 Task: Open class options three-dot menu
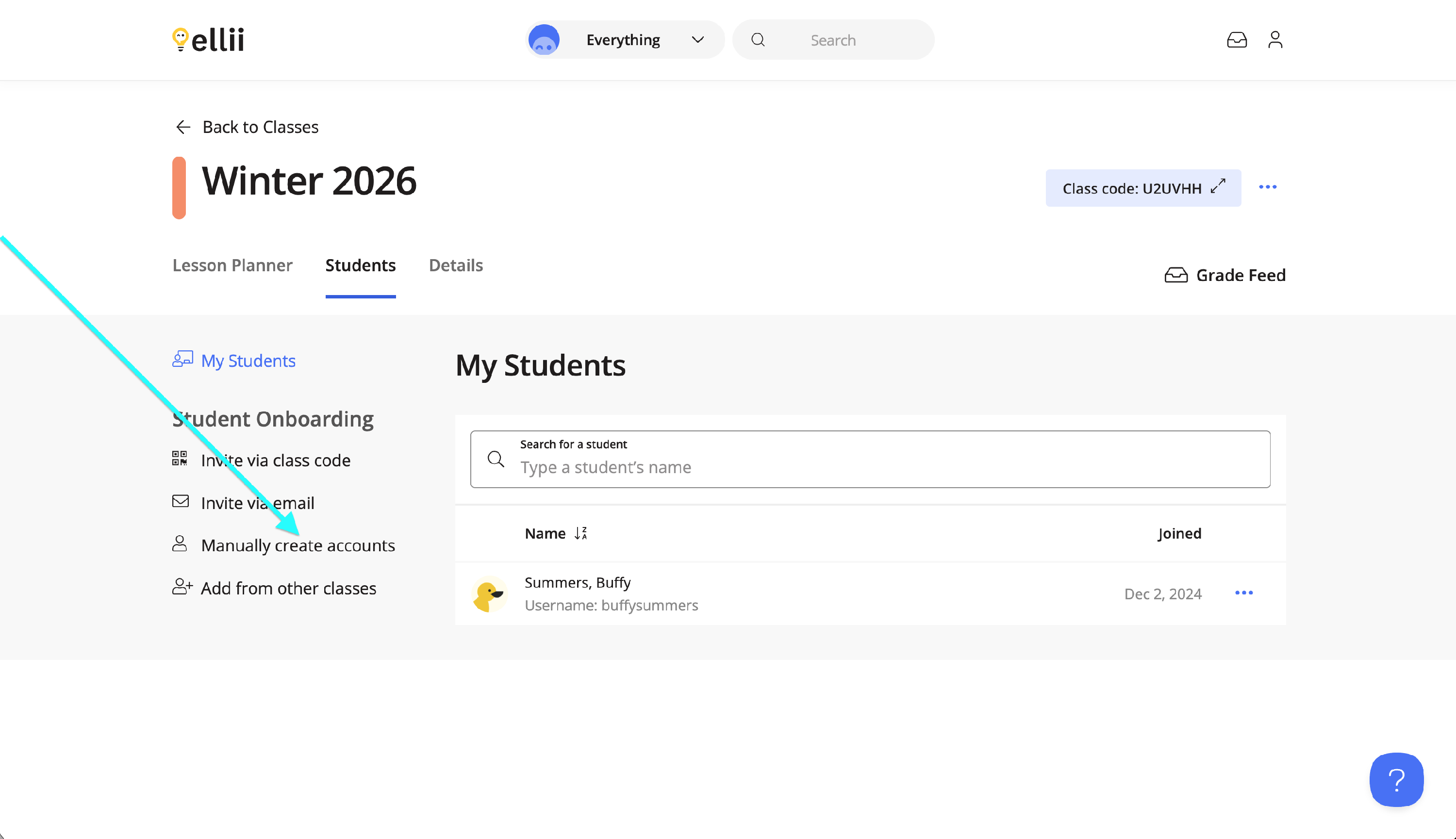point(1268,187)
